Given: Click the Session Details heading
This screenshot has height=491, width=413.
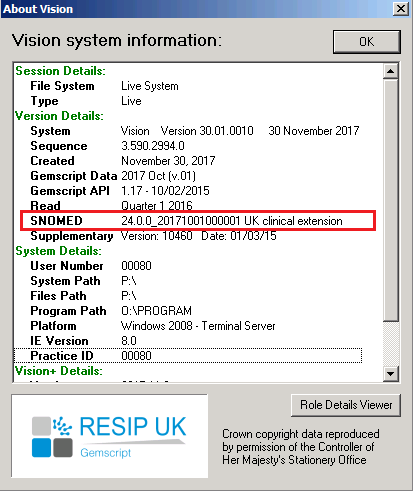Looking at the screenshot, I should point(60,71).
